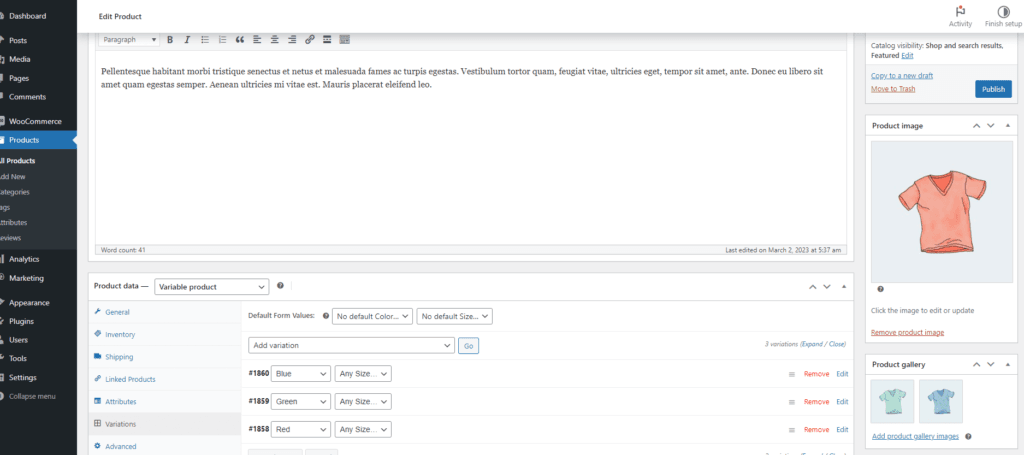Image resolution: width=1024 pixels, height=455 pixels.
Task: Click Add product gallery images link
Action: [915, 436]
